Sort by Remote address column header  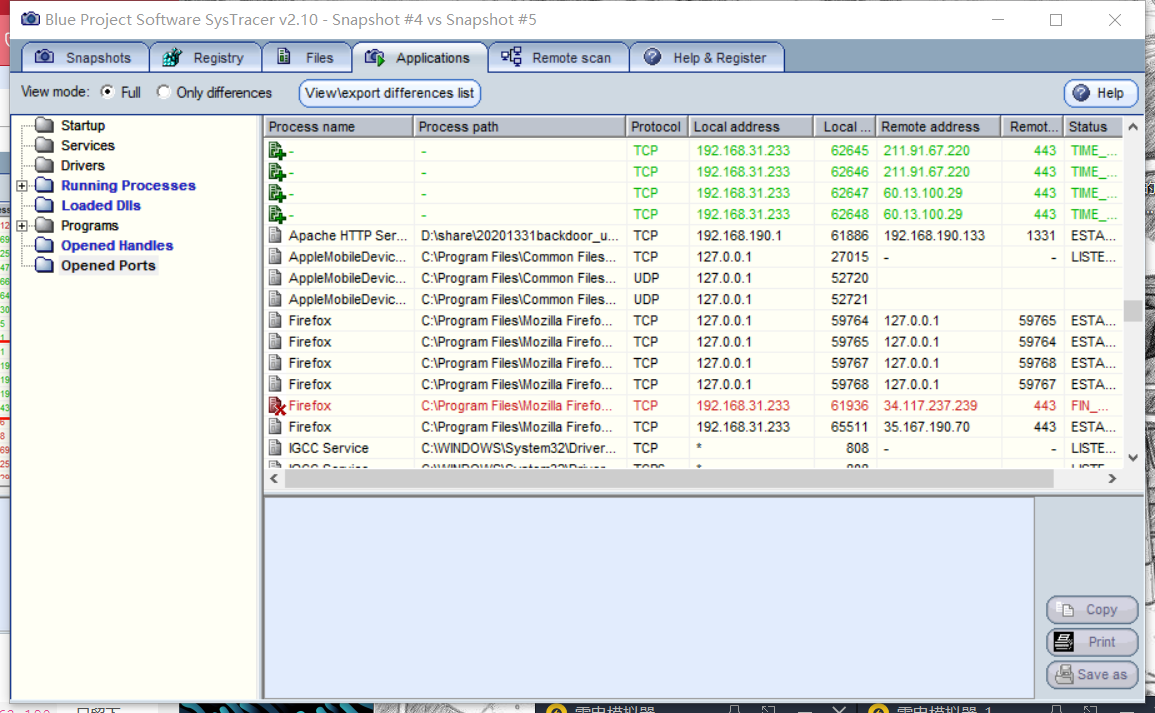938,127
